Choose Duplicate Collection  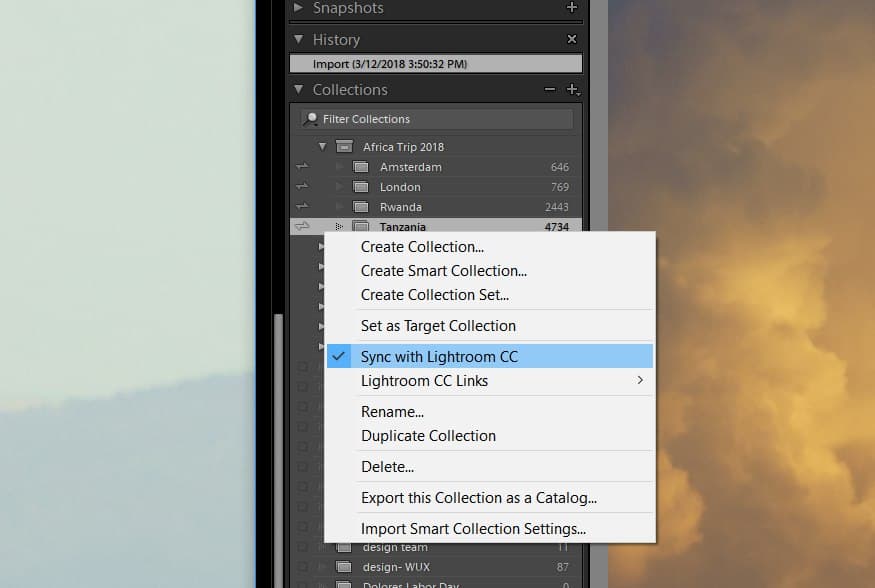(x=489, y=435)
